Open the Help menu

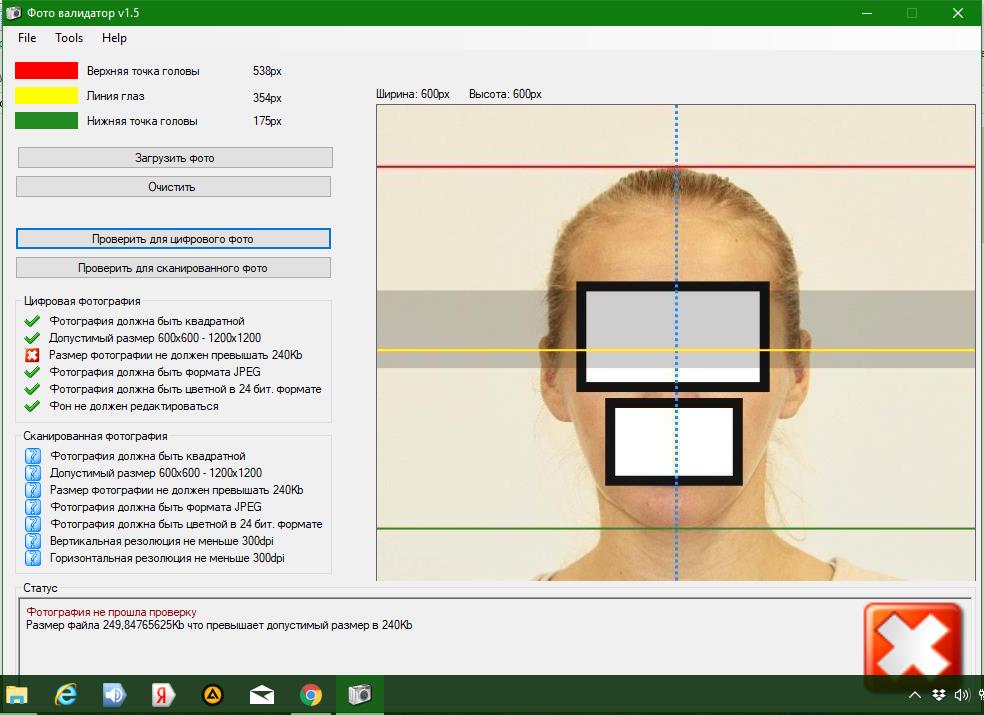coord(114,38)
